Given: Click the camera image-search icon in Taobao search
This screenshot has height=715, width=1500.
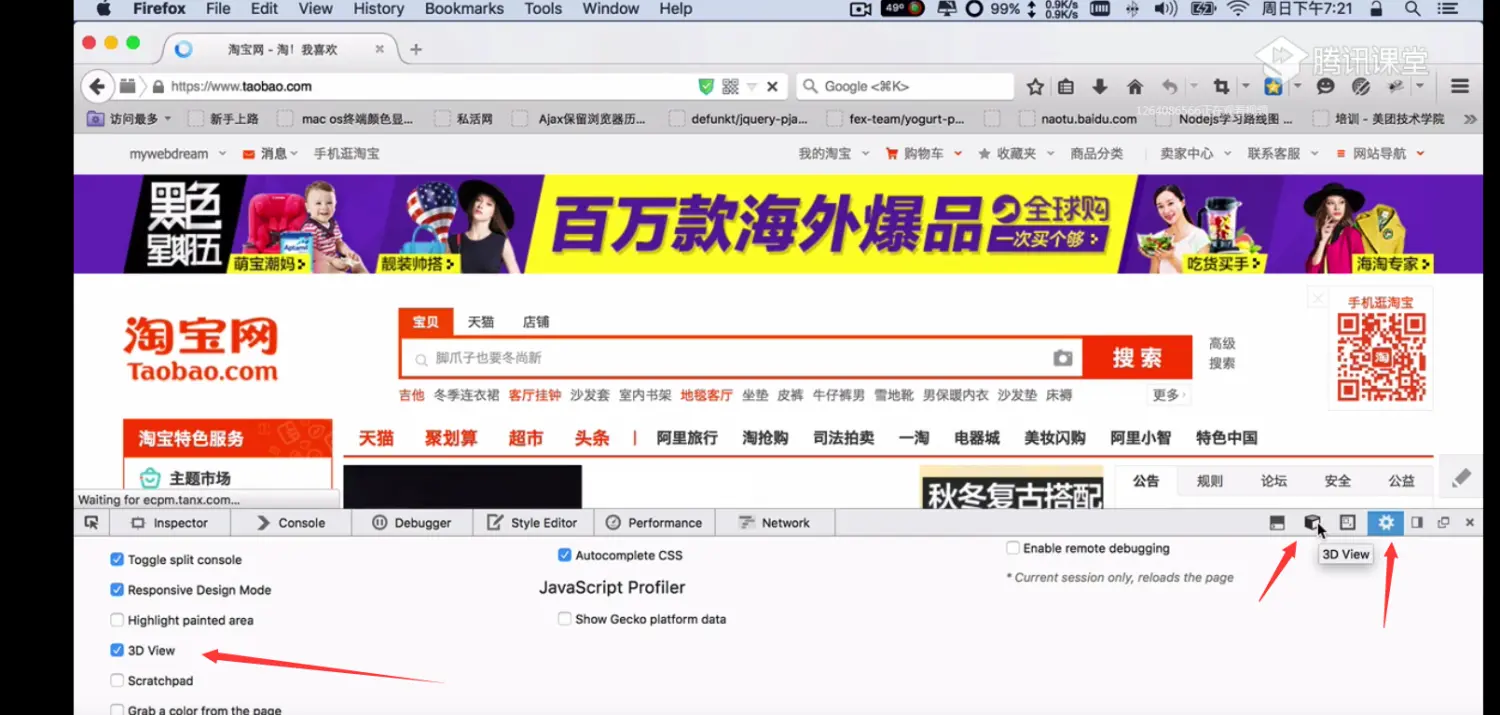Looking at the screenshot, I should point(1063,358).
